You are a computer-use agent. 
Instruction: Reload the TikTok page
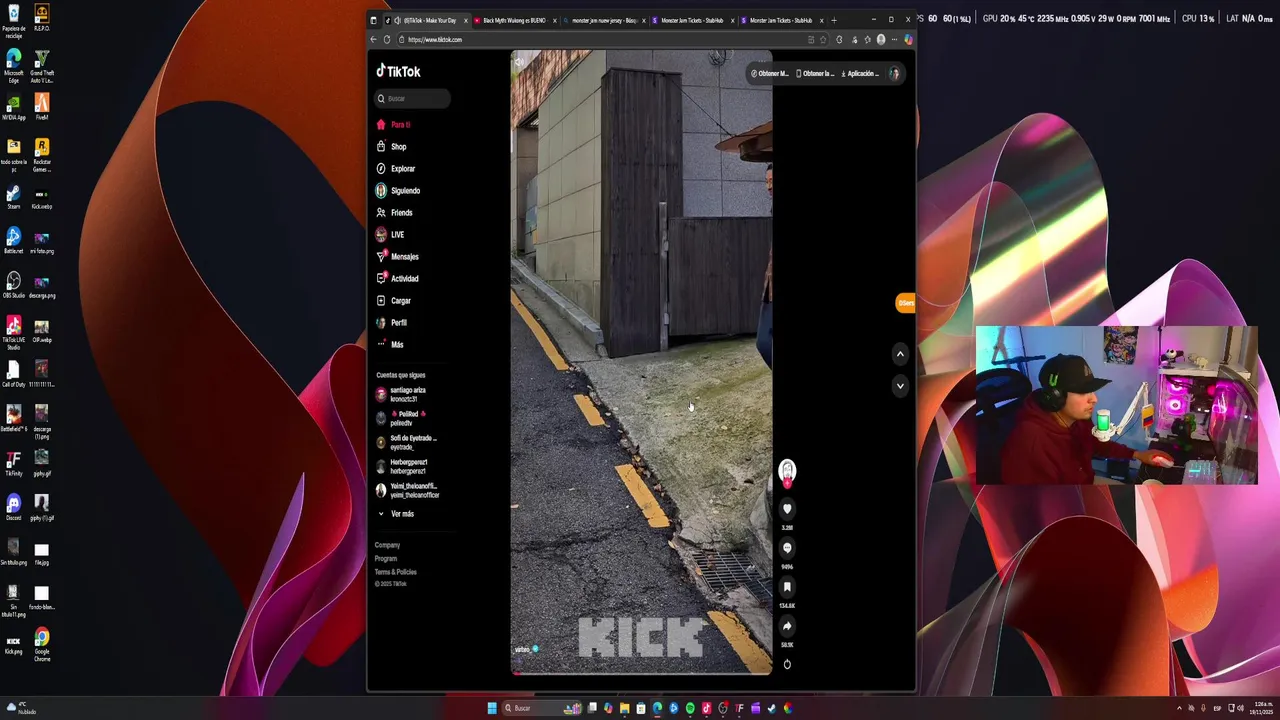[x=387, y=39]
